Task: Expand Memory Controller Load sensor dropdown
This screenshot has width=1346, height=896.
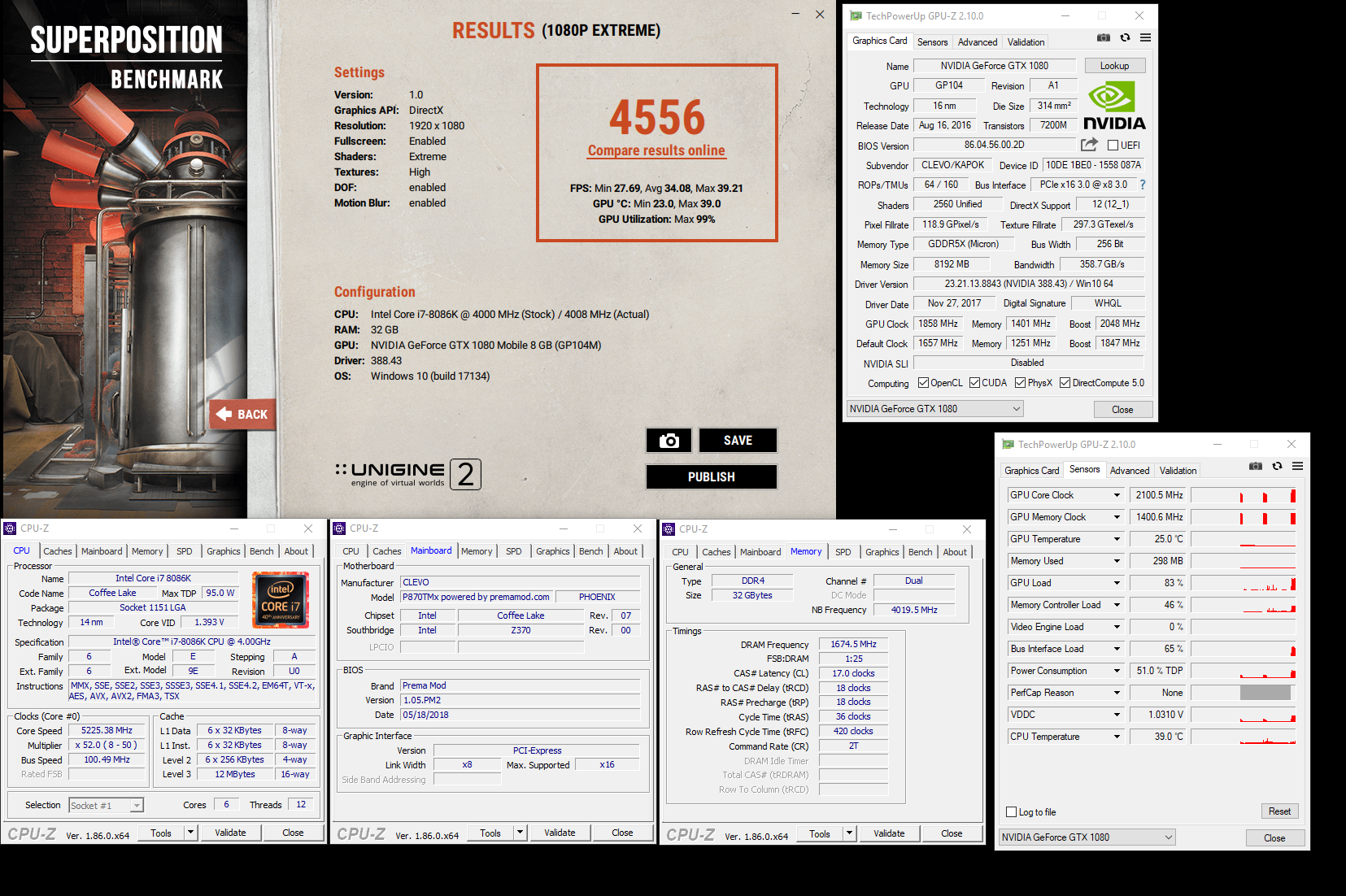Action: tap(1117, 605)
